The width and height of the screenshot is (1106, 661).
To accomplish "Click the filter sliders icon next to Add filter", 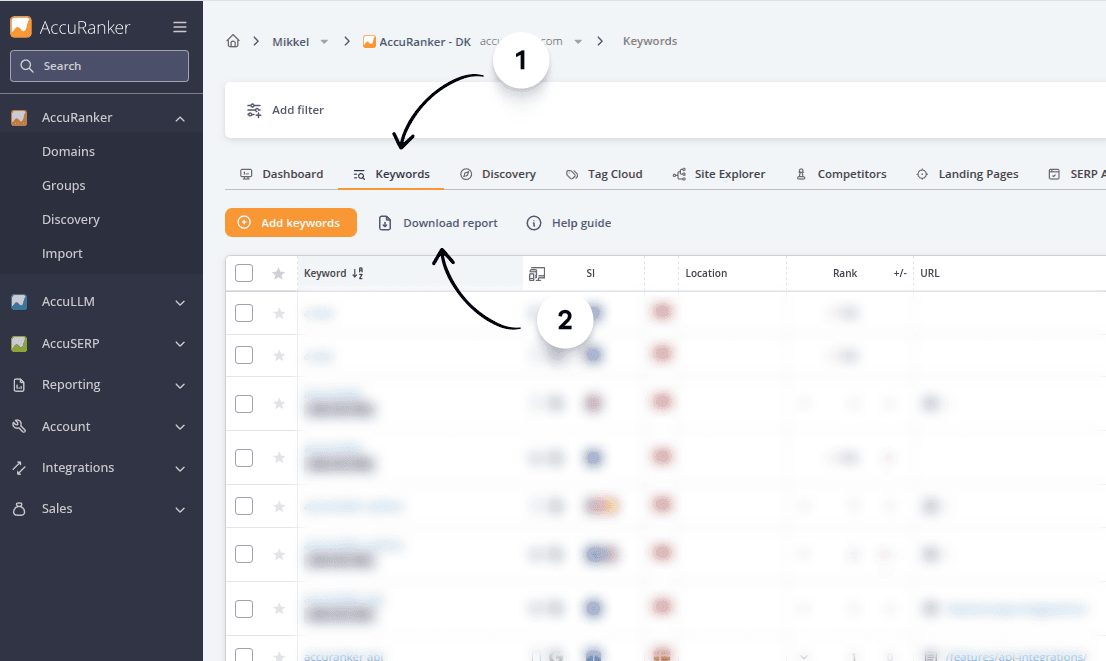I will (254, 110).
